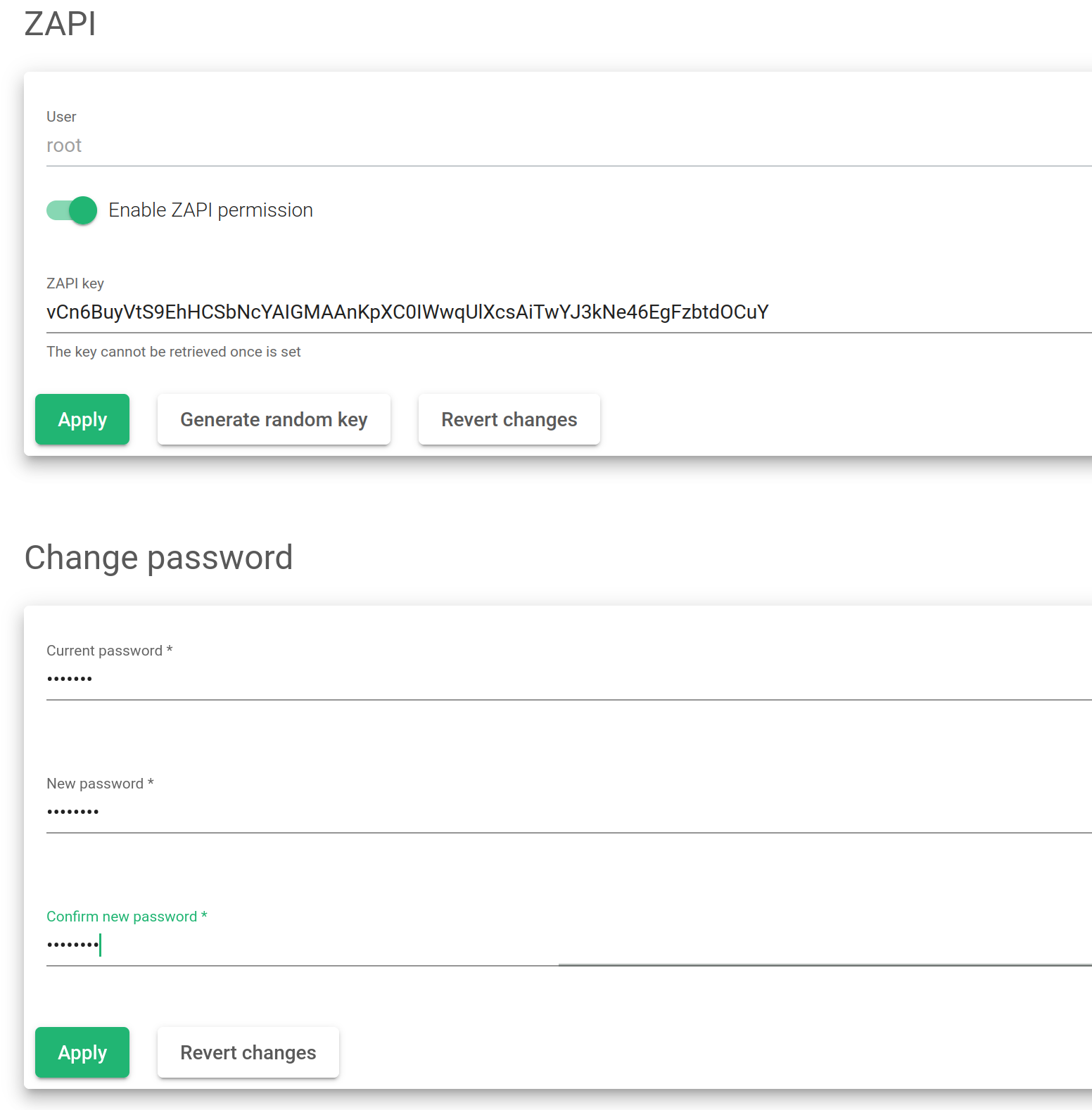Click the ZAPI page heading

click(x=61, y=24)
